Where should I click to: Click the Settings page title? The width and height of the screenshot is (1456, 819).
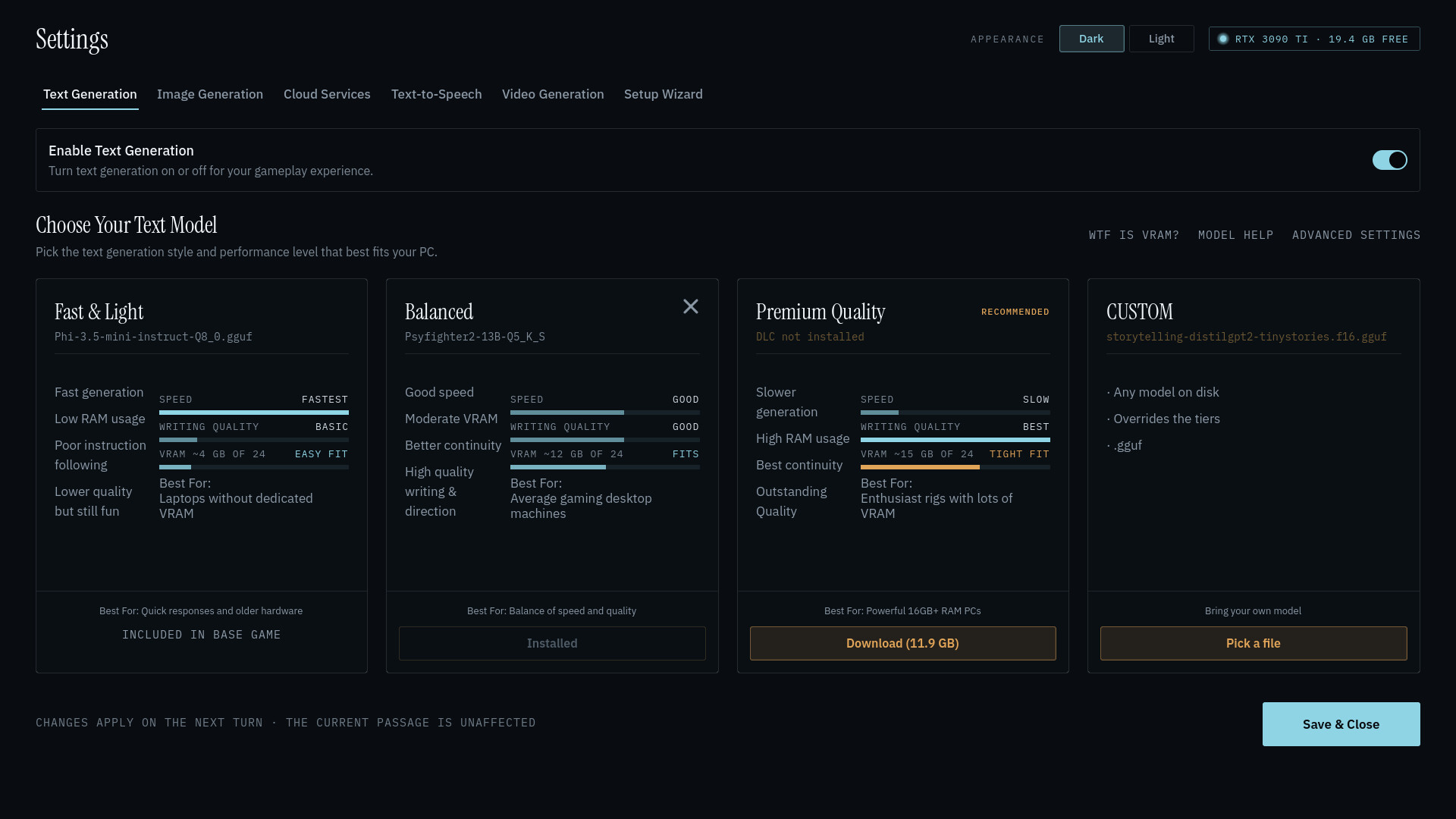click(72, 39)
